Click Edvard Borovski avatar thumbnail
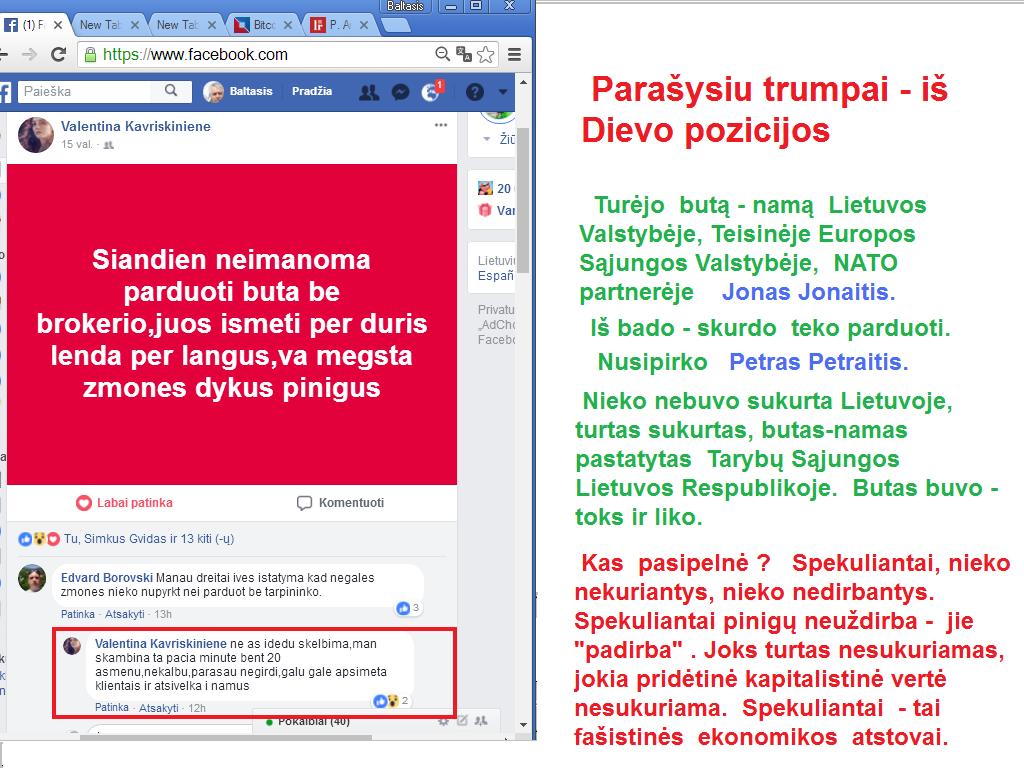The image size is (1024, 768). (32, 579)
